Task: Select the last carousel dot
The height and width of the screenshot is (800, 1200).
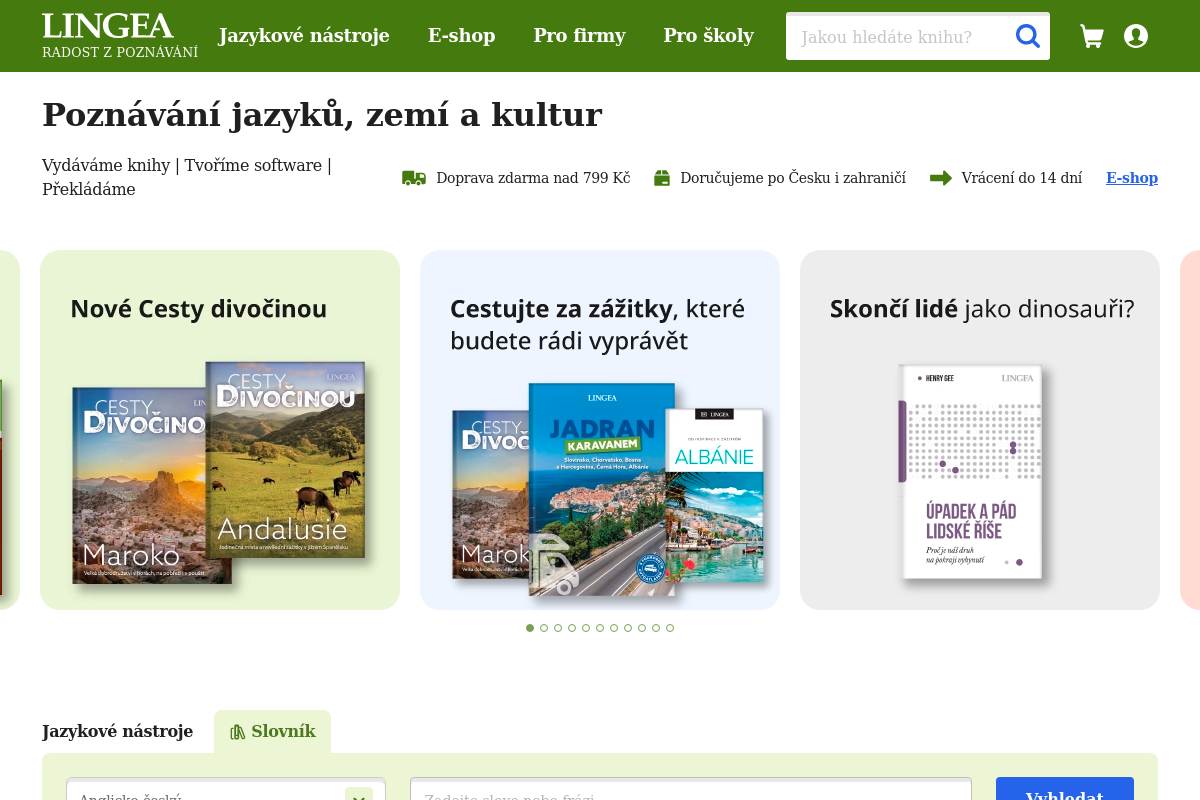Action: point(670,628)
